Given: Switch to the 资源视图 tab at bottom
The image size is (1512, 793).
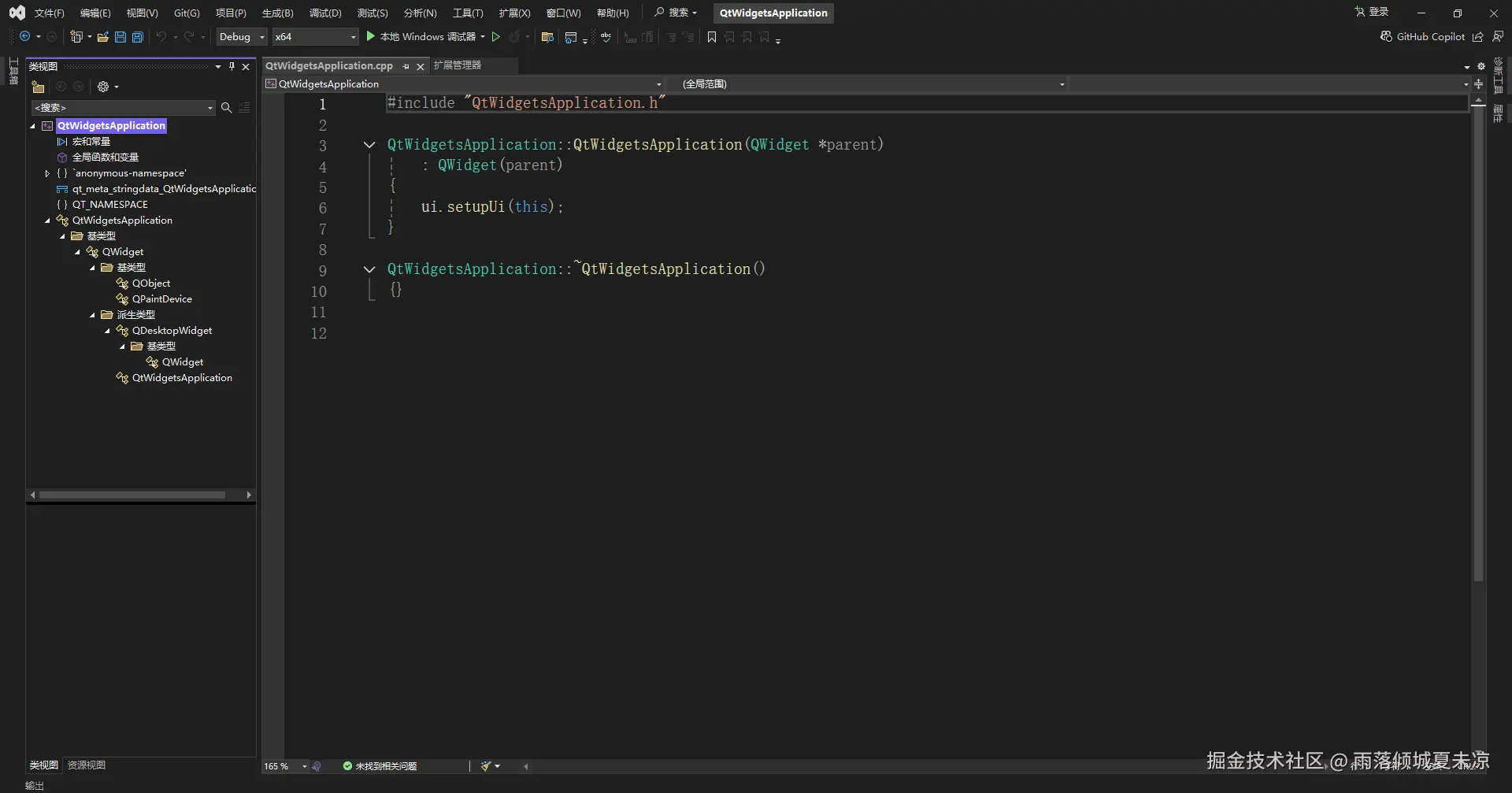Looking at the screenshot, I should pos(86,765).
